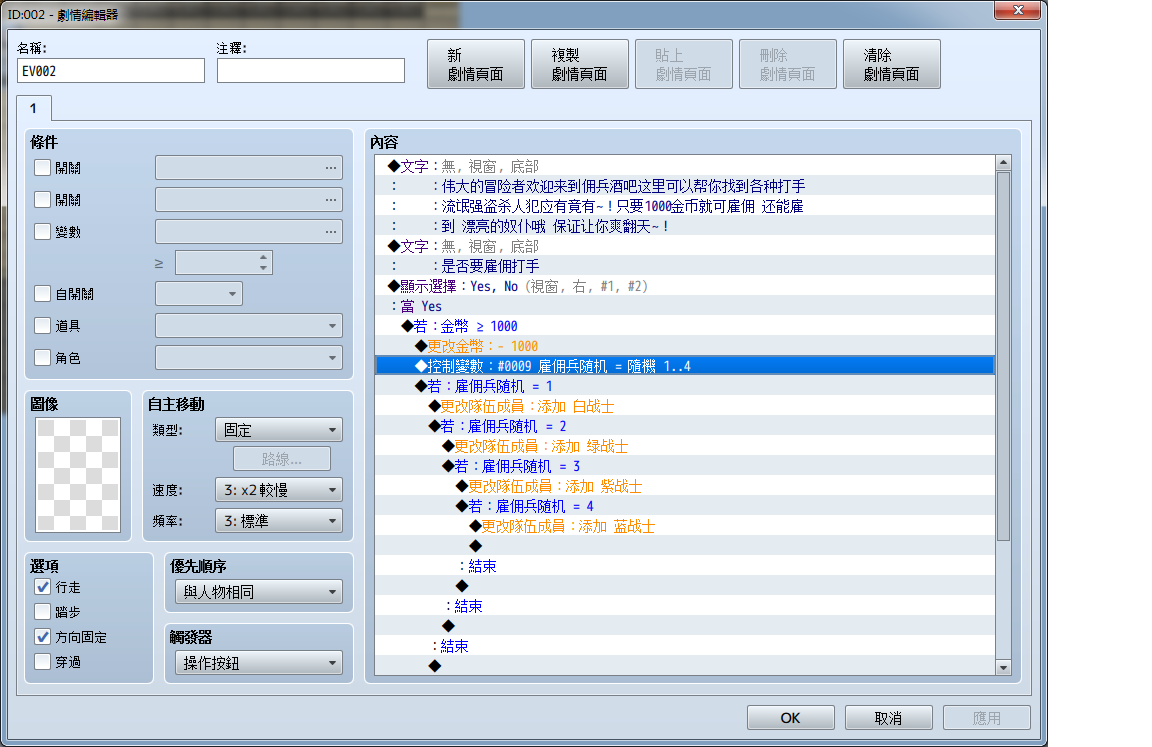Viewport: 1152px width, 747px height.
Task: Select the 顯示選擇：Yes, No row
Action: 685,286
